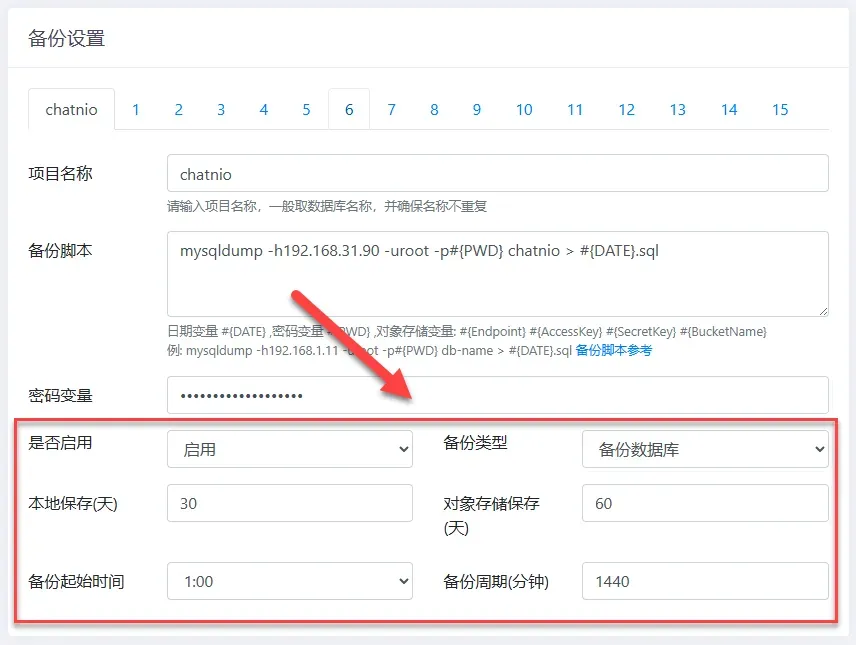Click the 本地保存(天) input field
The width and height of the screenshot is (856, 645).
[289, 504]
